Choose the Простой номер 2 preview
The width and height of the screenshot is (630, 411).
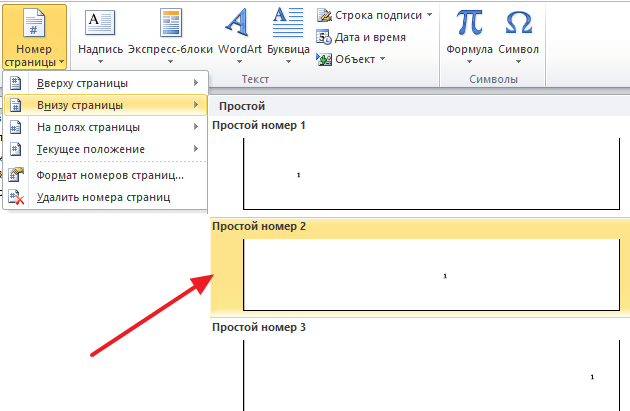click(430, 274)
